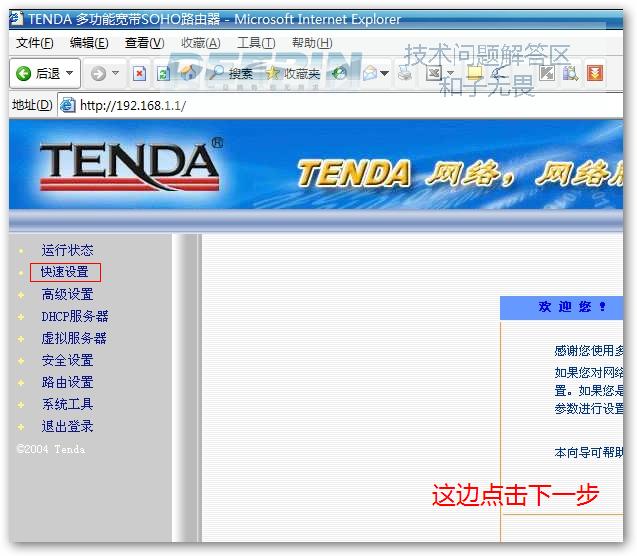Open the 编辑(E) menu

pos(89,43)
